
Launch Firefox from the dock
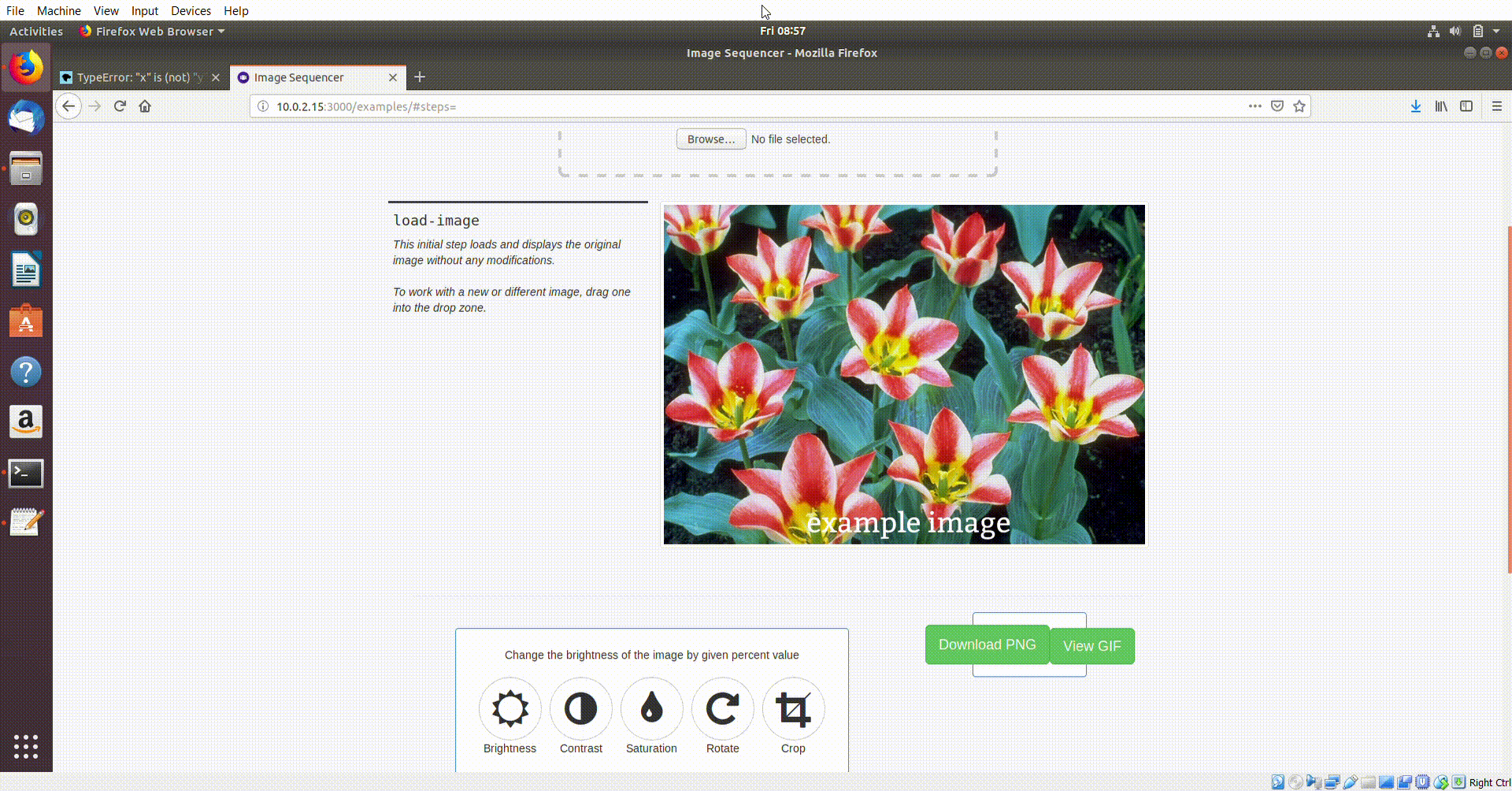coord(26,67)
